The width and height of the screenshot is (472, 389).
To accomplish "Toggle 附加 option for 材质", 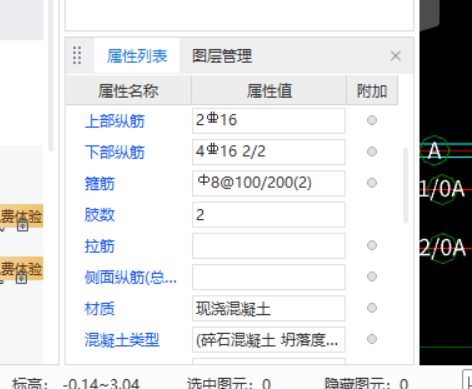I will [372, 308].
